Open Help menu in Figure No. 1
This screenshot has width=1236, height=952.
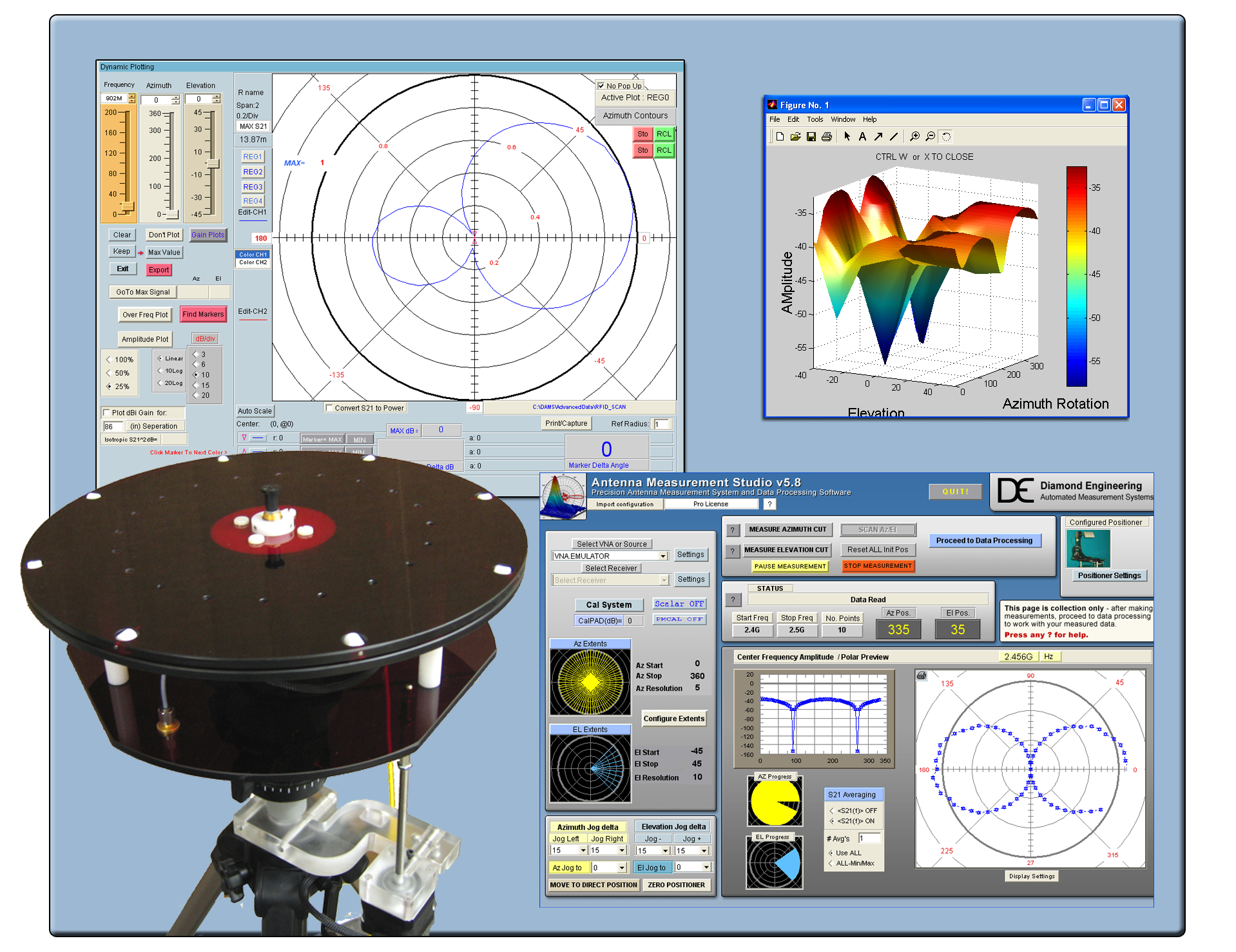[870, 119]
